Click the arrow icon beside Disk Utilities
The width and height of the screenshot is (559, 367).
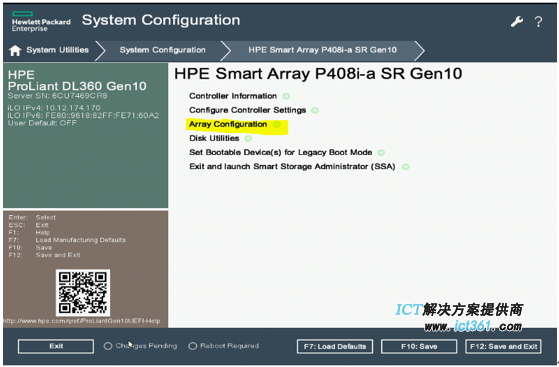tap(248, 138)
